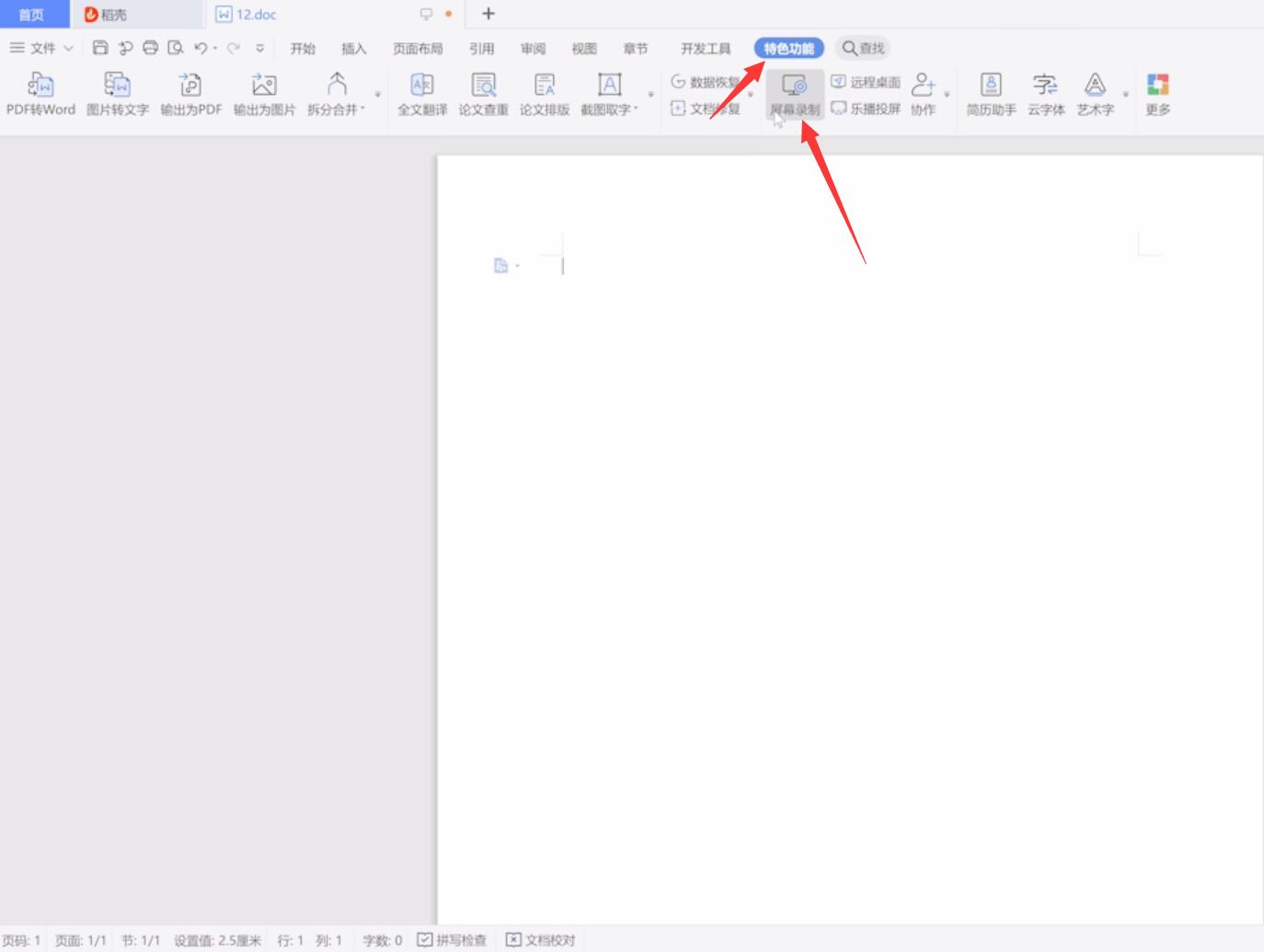Image resolution: width=1264 pixels, height=952 pixels.
Task: Click the redo arrow icon
Action: [x=234, y=48]
